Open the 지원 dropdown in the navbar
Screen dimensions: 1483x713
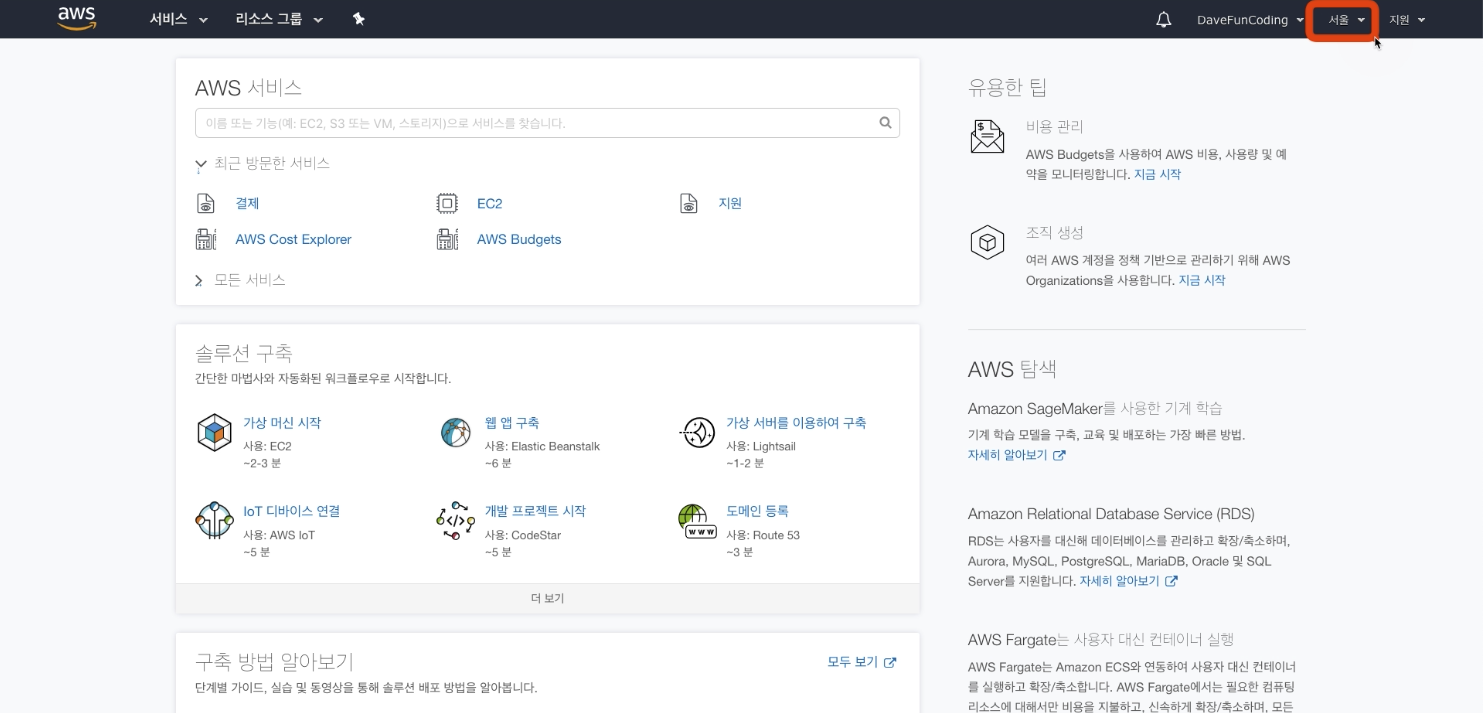(1407, 20)
